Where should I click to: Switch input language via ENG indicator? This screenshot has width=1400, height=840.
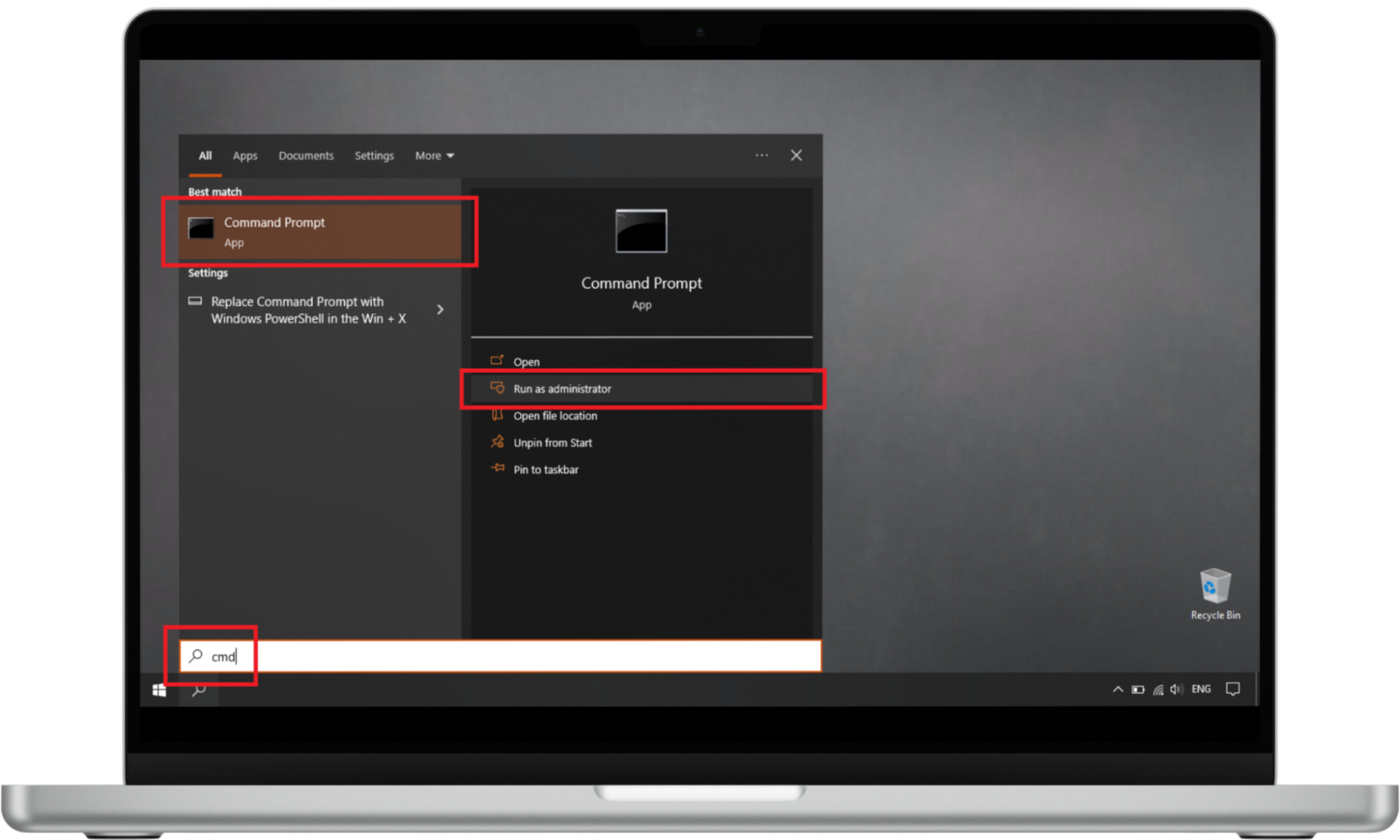(1201, 689)
